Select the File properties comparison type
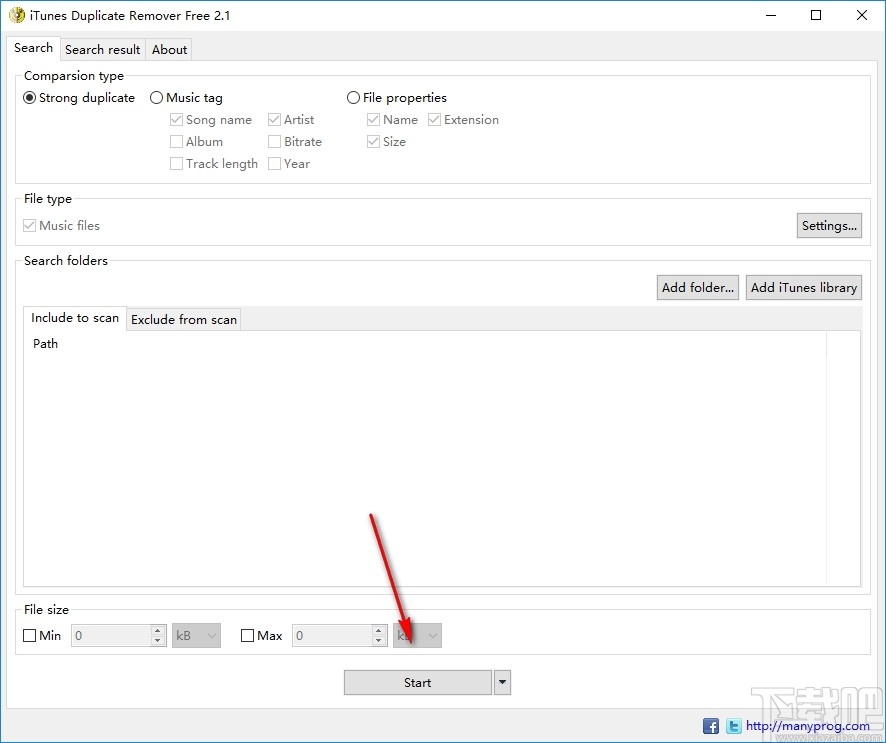 (353, 97)
